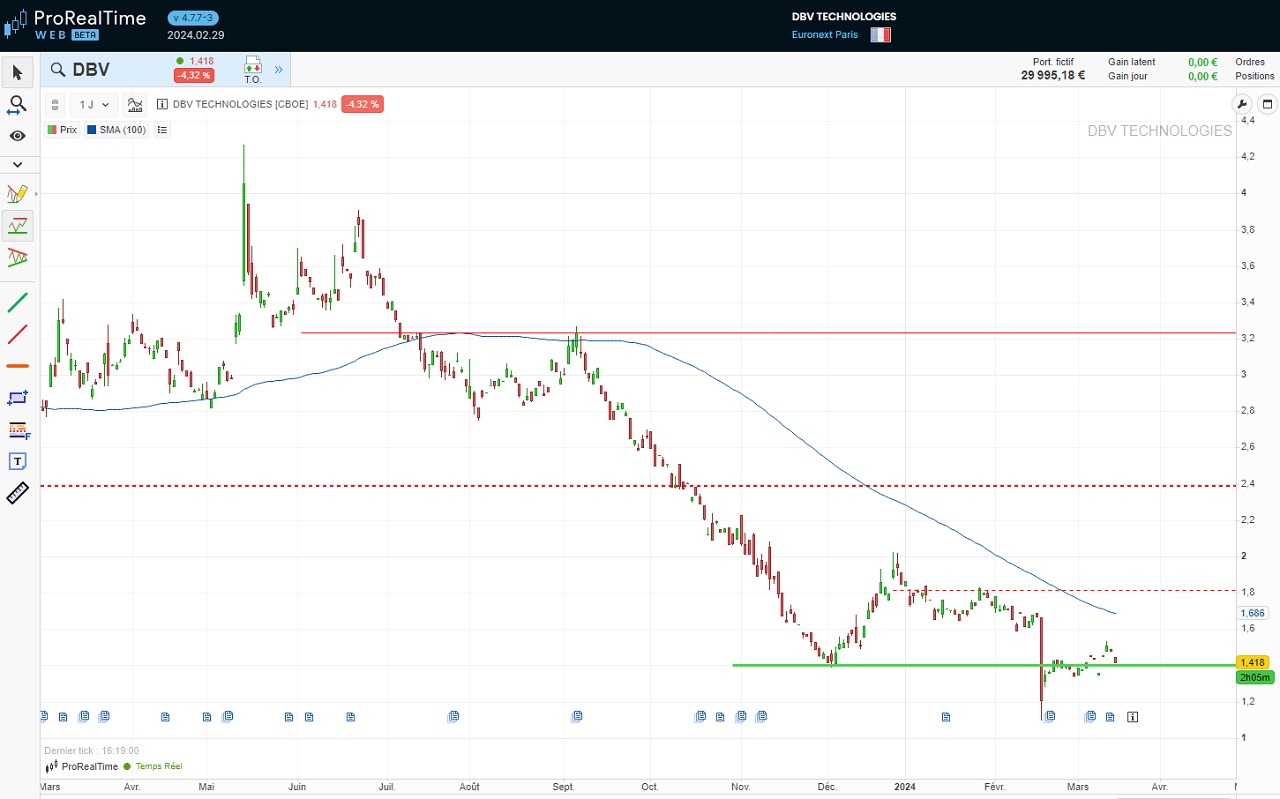Image resolution: width=1280 pixels, height=799 pixels.
Task: Open the drawing pencil tools group
Action: (x=17, y=194)
